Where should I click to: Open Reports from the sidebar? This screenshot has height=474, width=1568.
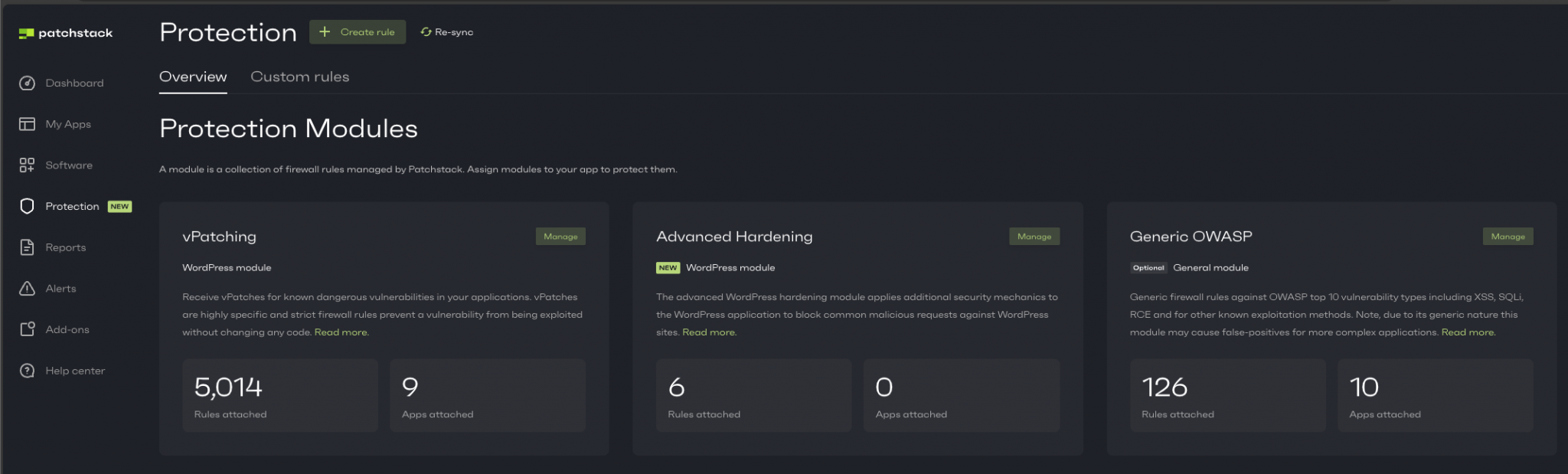point(66,247)
